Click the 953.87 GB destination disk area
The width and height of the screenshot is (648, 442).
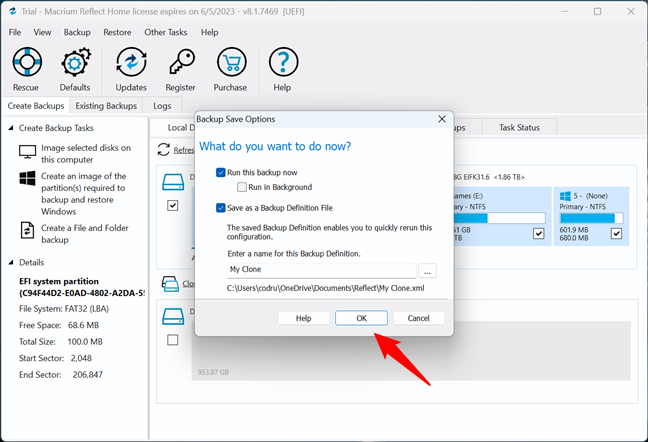pos(411,350)
